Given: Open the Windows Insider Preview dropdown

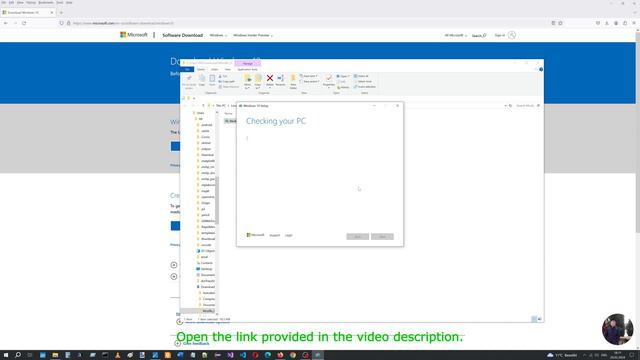Looking at the screenshot, I should click(x=253, y=36).
